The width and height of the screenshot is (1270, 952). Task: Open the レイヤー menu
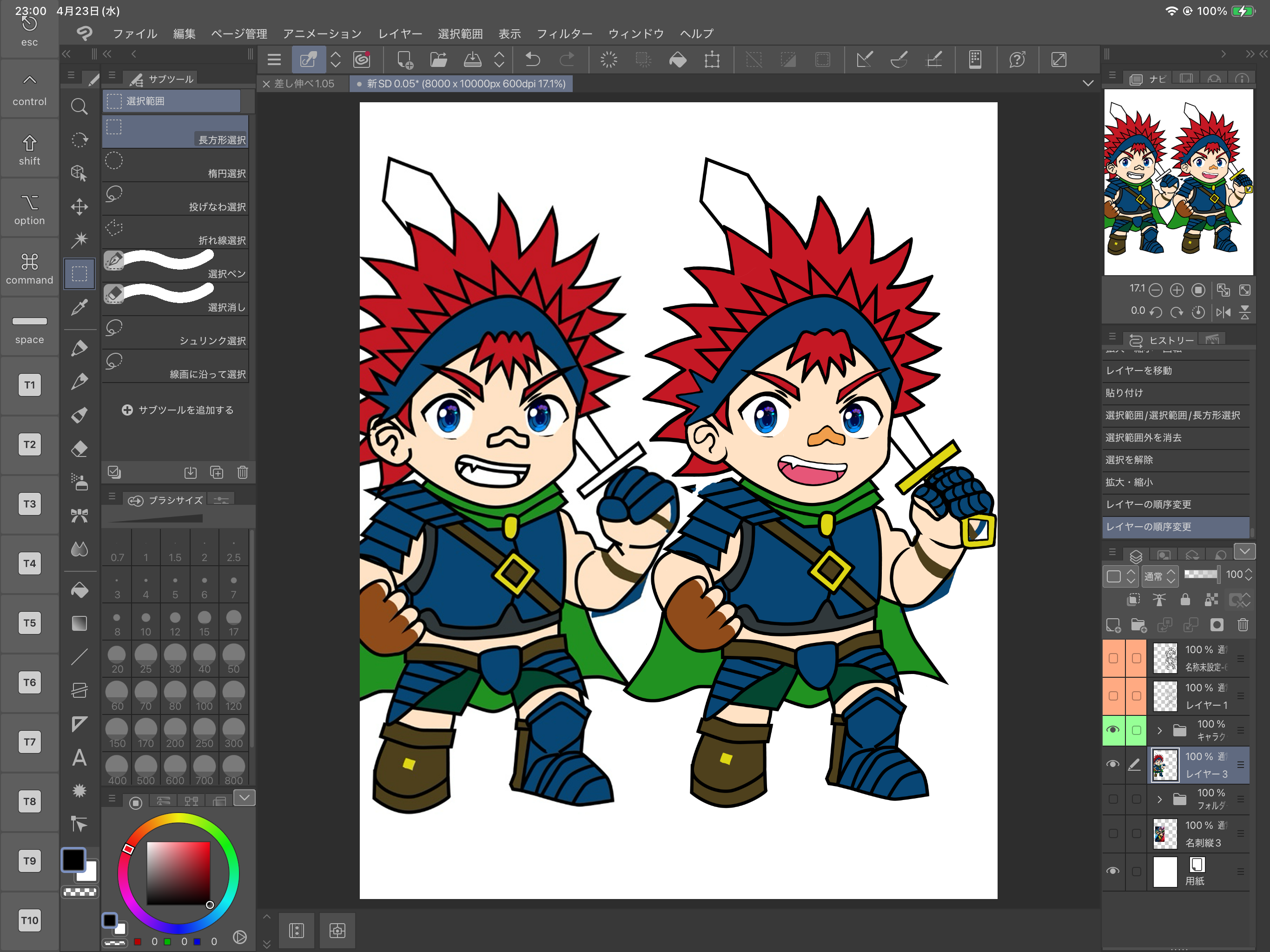(400, 34)
